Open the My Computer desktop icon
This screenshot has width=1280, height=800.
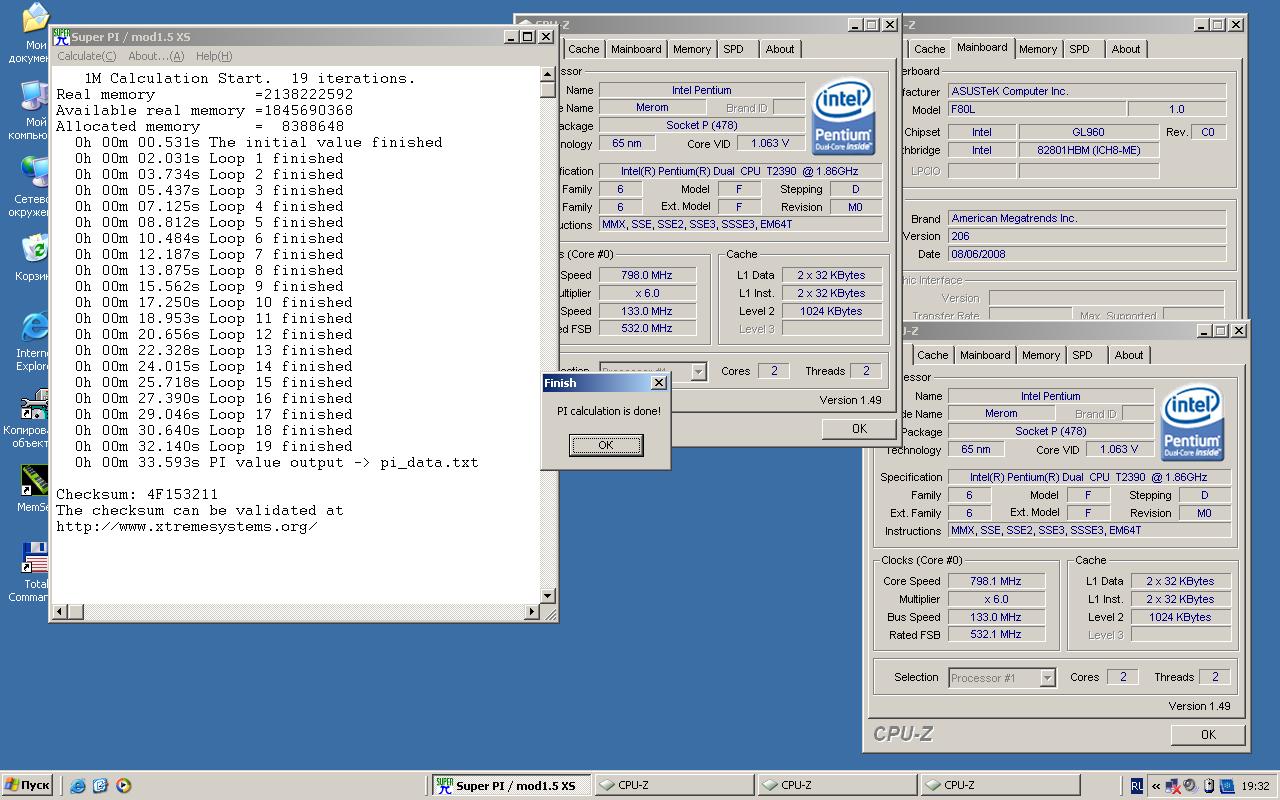[x=34, y=97]
